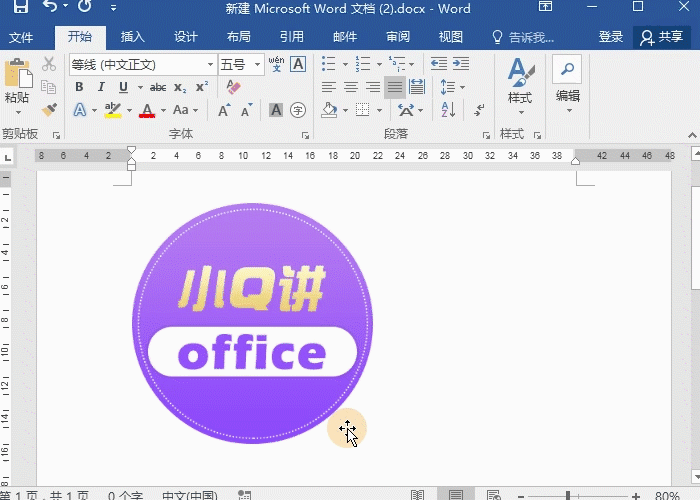Click the enclosed character 字 icon
This screenshot has width=700, height=500.
298,110
